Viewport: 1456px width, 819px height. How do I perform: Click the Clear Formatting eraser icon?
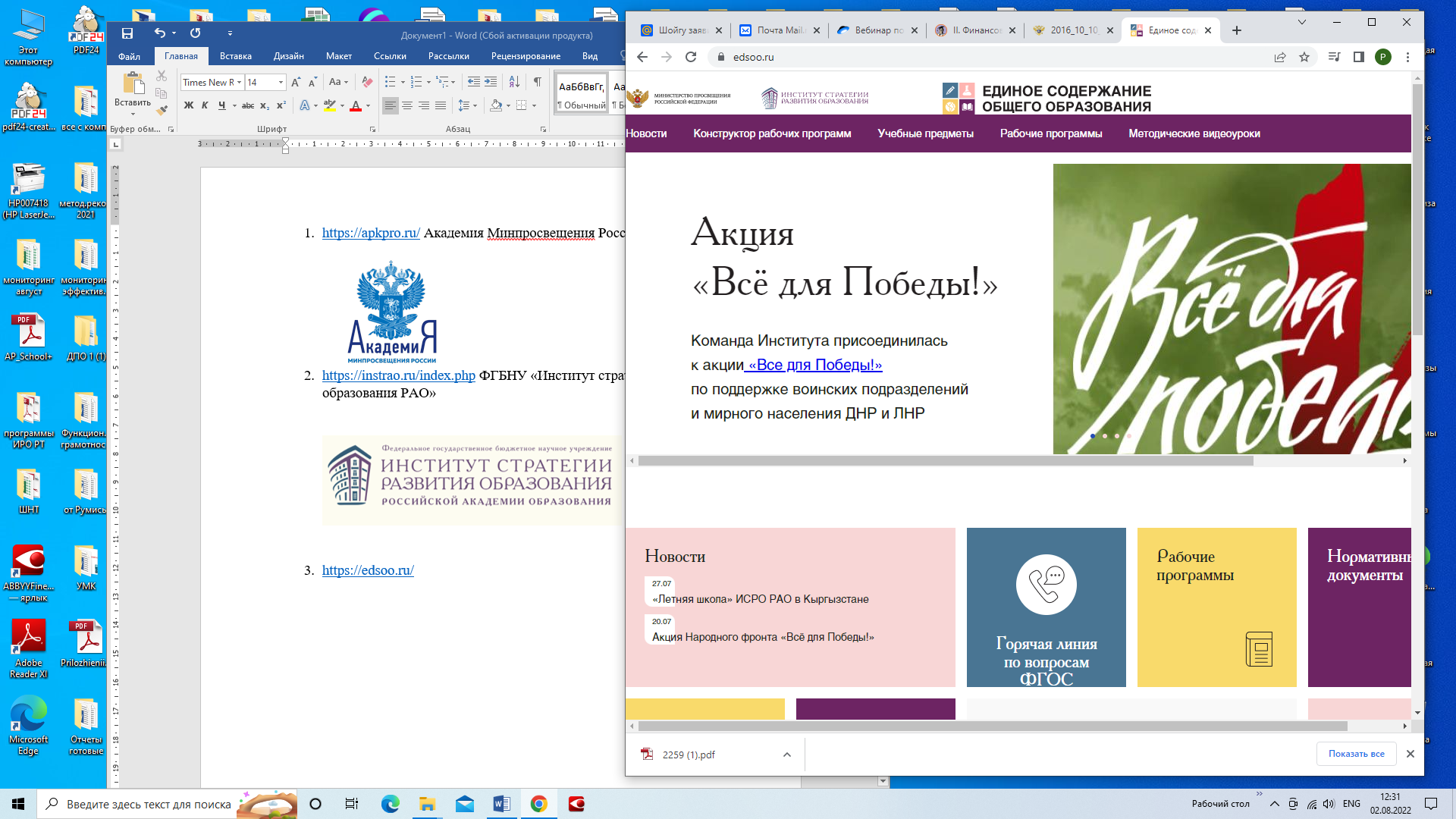pos(367,82)
